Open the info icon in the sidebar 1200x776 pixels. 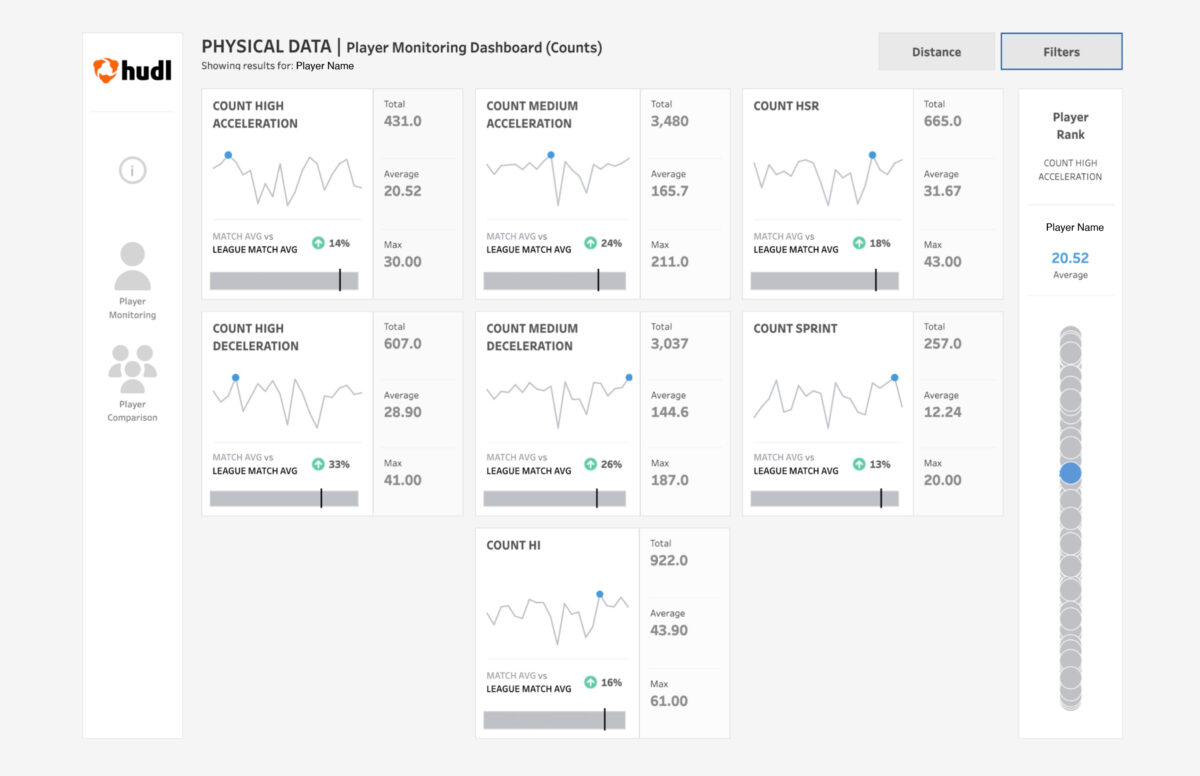132,170
